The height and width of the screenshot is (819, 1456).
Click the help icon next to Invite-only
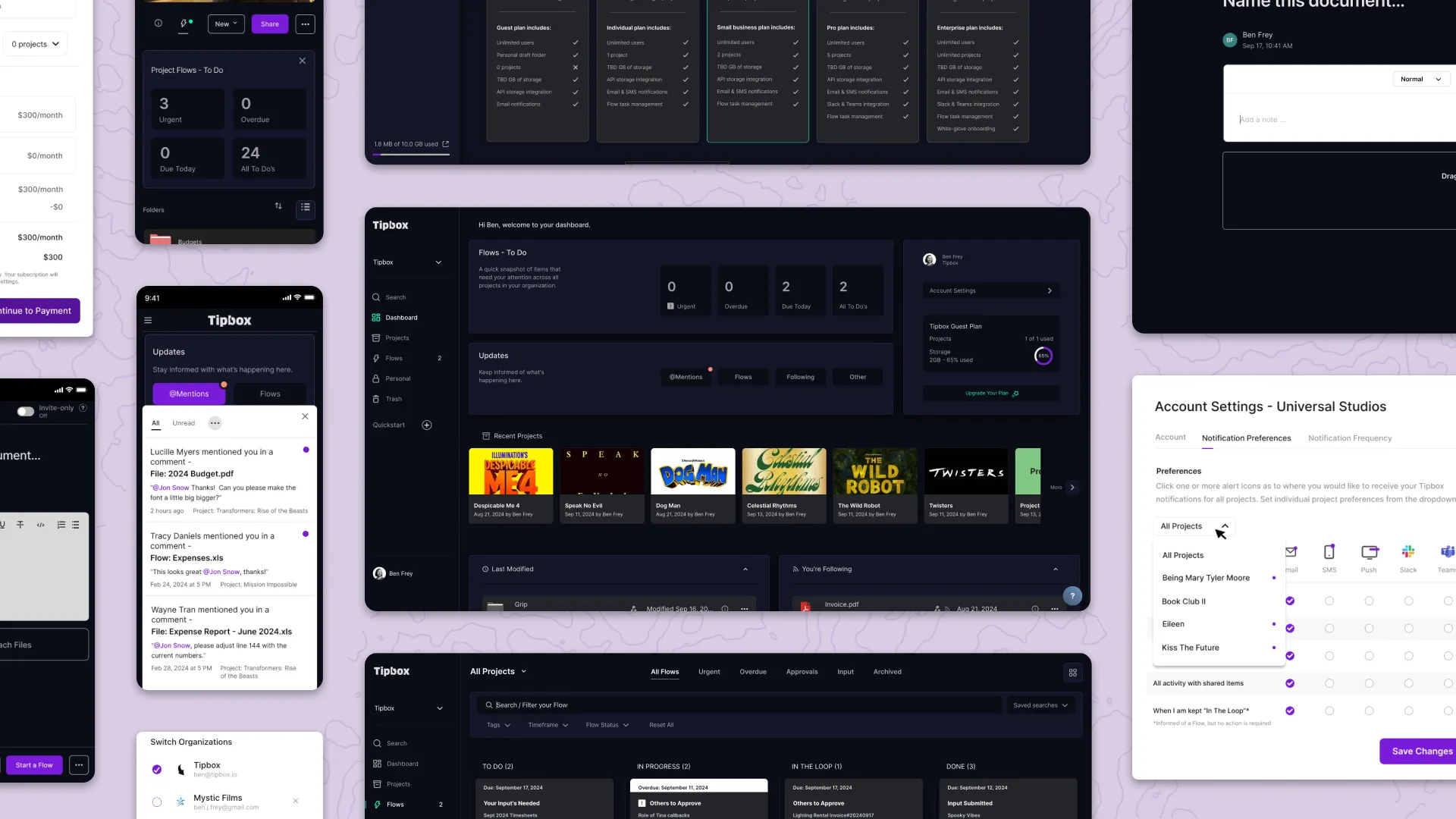(x=83, y=408)
